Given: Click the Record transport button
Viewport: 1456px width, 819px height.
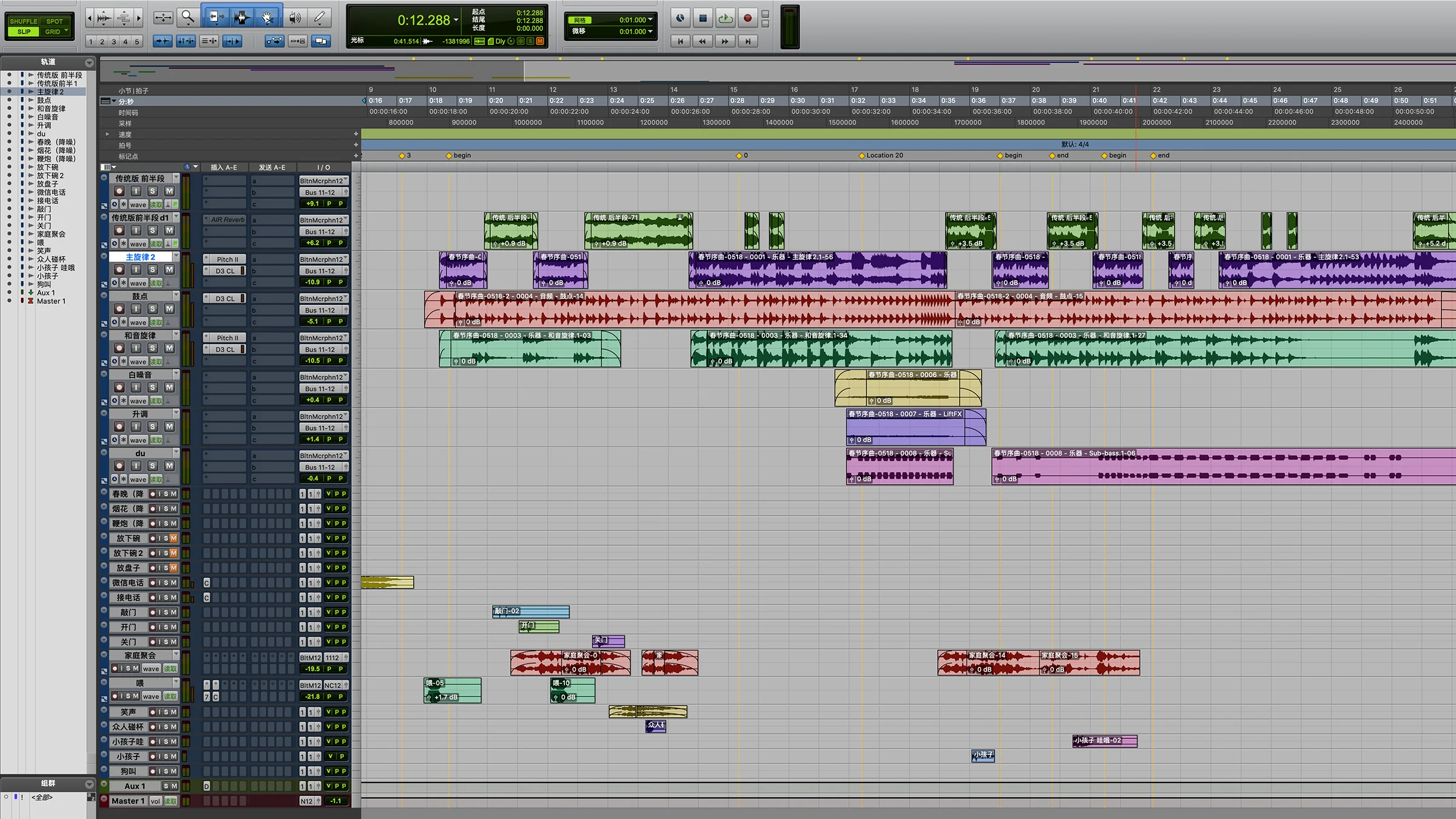Looking at the screenshot, I should click(x=747, y=18).
